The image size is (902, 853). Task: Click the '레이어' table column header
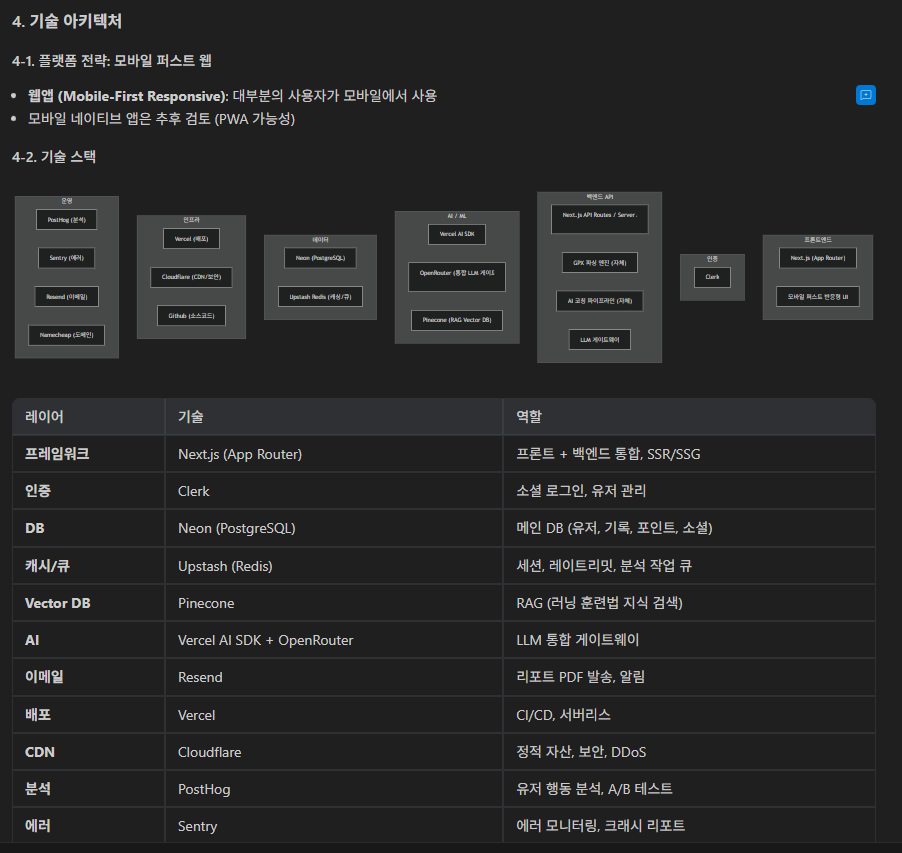point(89,416)
